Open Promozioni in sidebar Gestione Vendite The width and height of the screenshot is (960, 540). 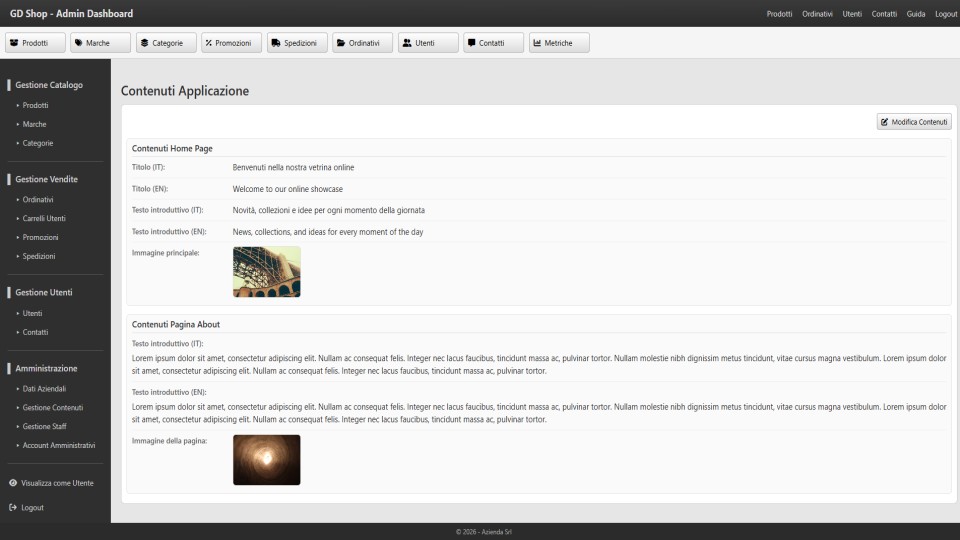point(40,238)
